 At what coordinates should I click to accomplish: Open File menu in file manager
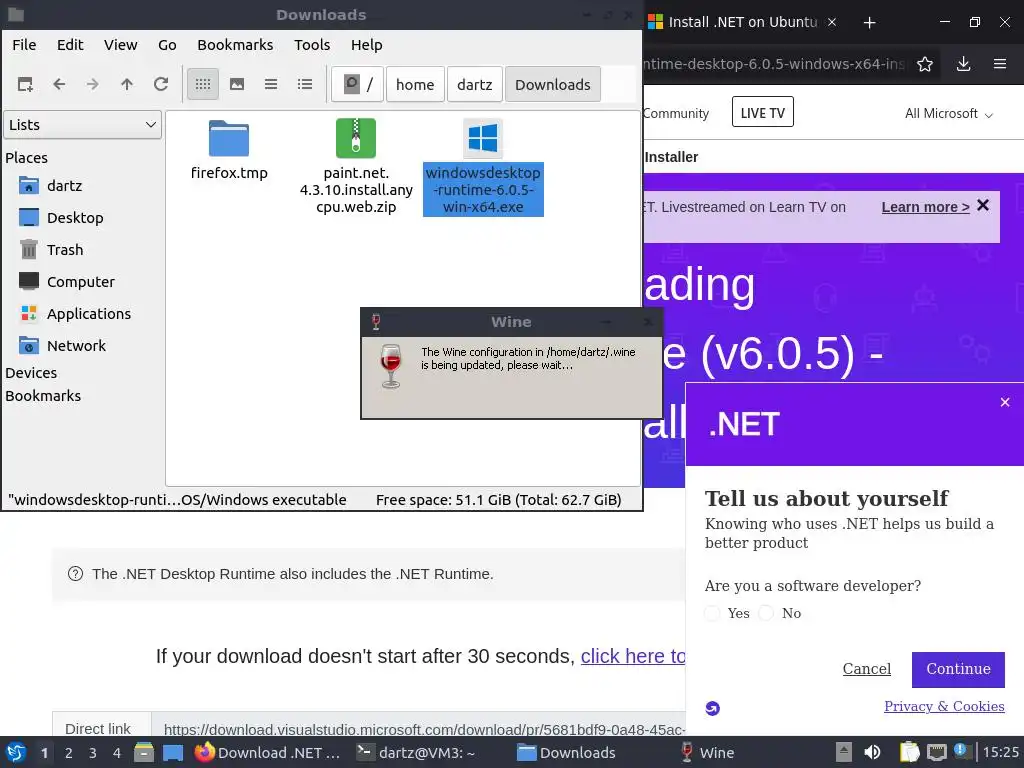point(24,45)
